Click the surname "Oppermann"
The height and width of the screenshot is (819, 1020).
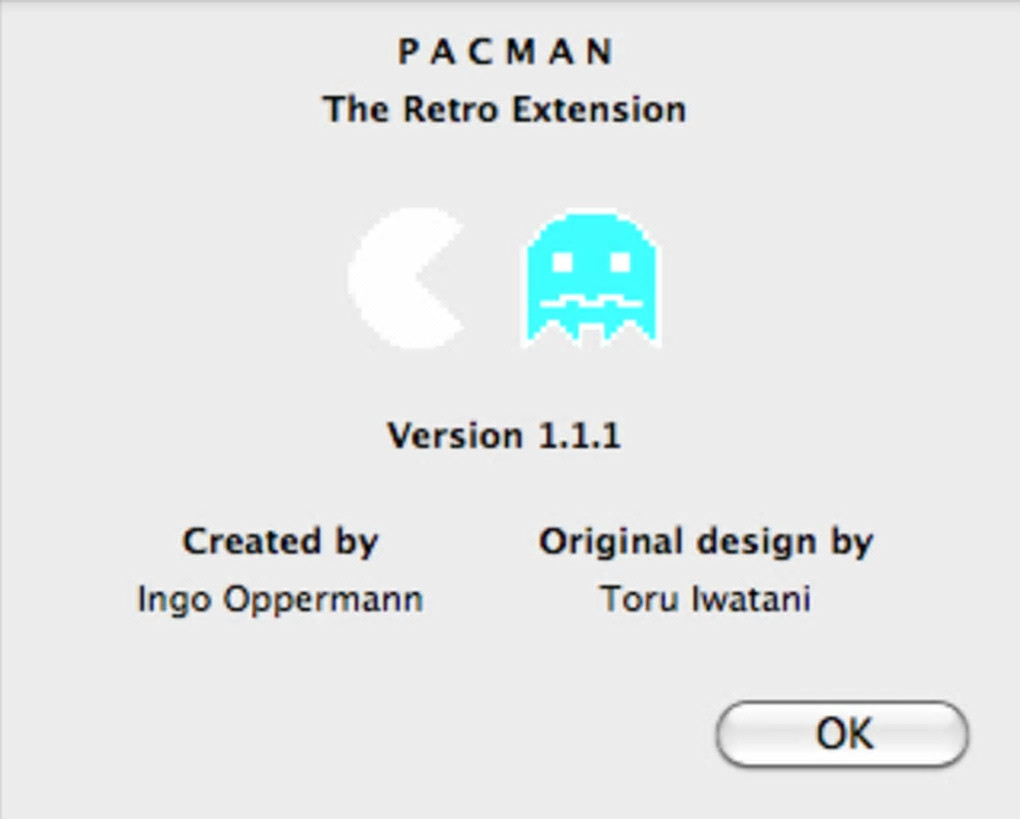322,600
